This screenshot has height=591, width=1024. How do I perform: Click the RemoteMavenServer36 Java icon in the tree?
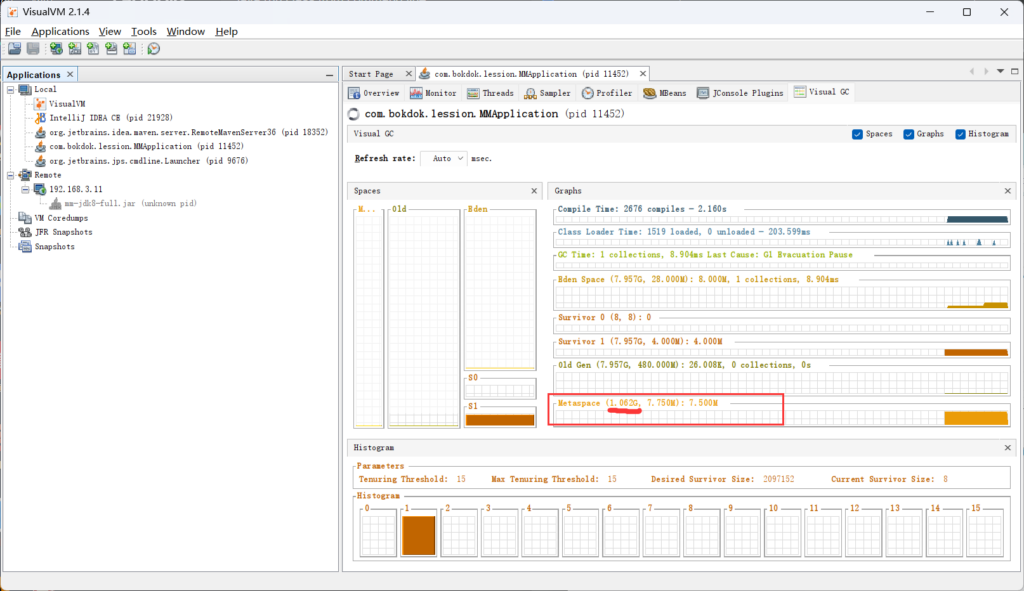(40, 132)
